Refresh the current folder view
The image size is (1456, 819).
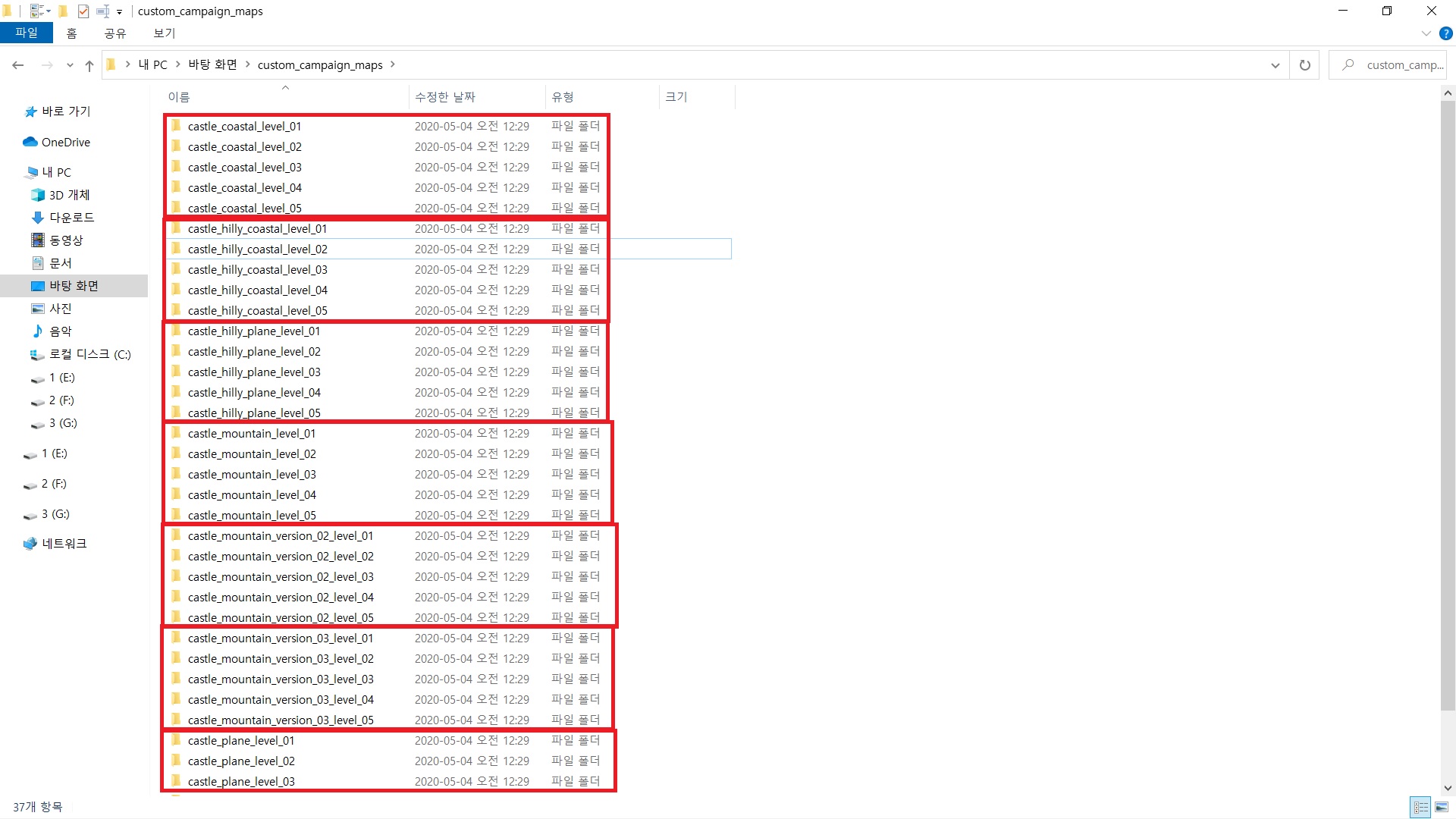pos(1305,65)
